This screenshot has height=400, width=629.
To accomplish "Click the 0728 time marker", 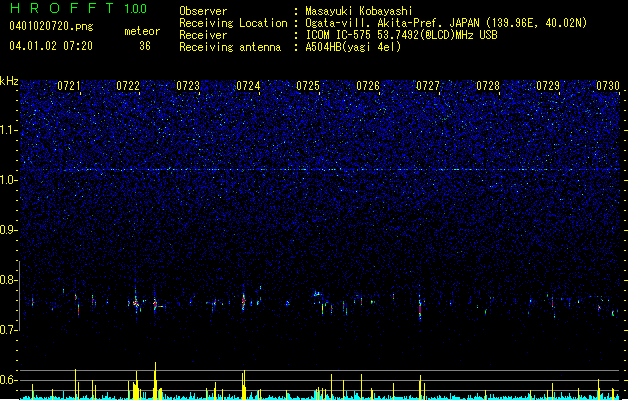I will [488, 86].
